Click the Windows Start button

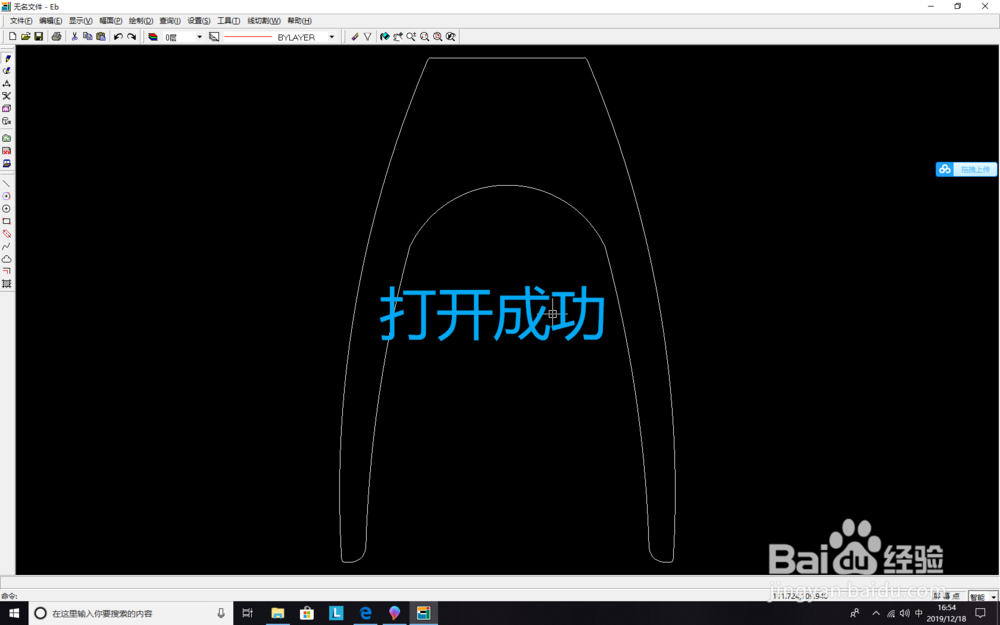point(14,613)
